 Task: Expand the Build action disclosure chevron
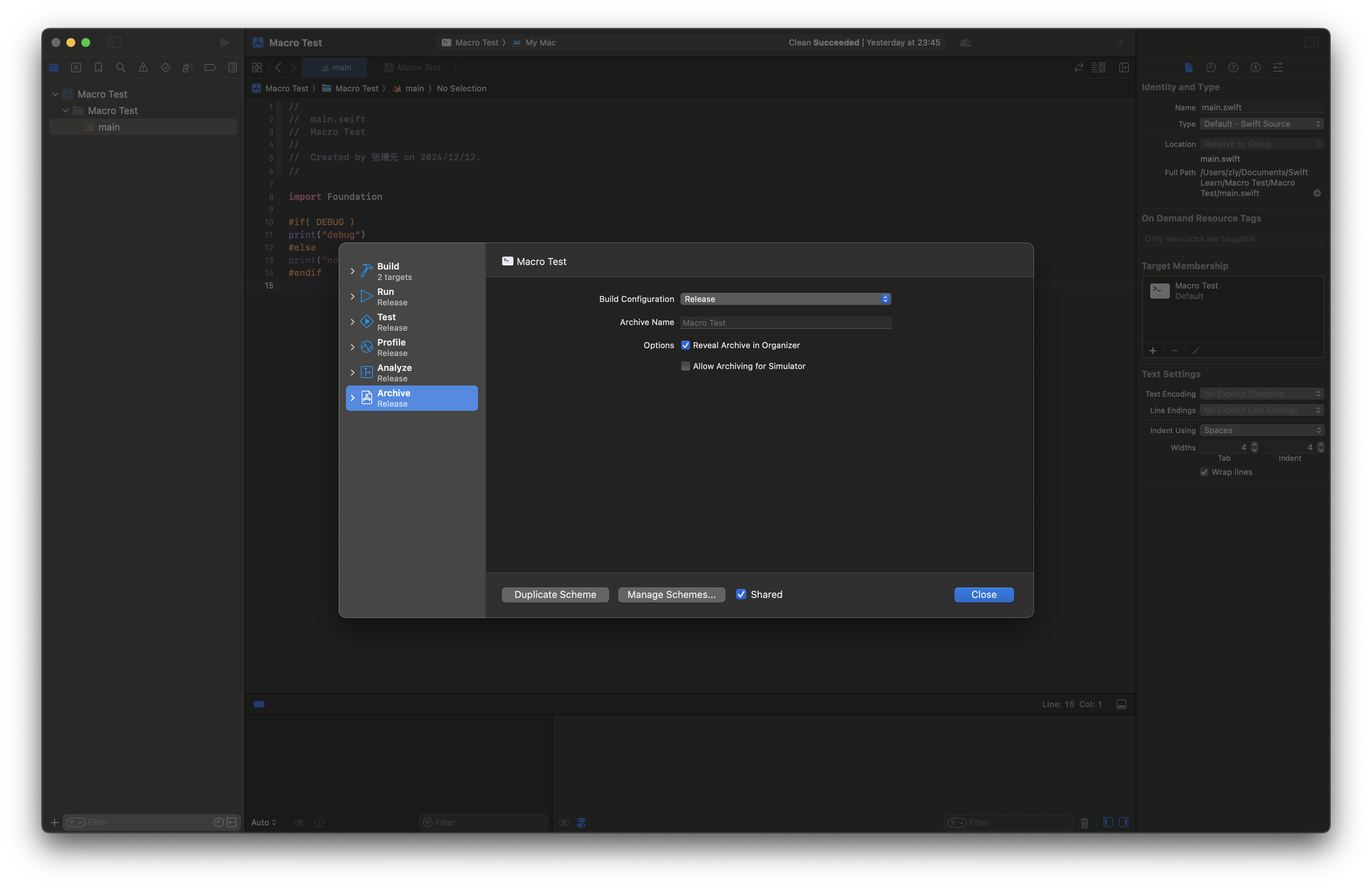[352, 271]
